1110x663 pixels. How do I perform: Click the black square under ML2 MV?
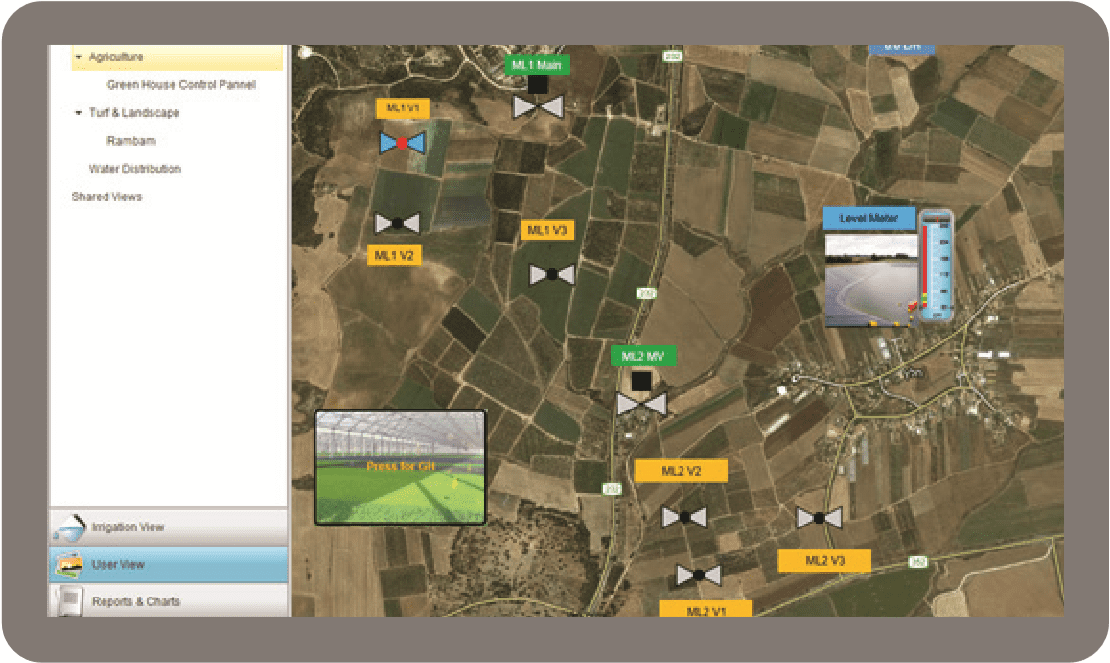pos(641,381)
